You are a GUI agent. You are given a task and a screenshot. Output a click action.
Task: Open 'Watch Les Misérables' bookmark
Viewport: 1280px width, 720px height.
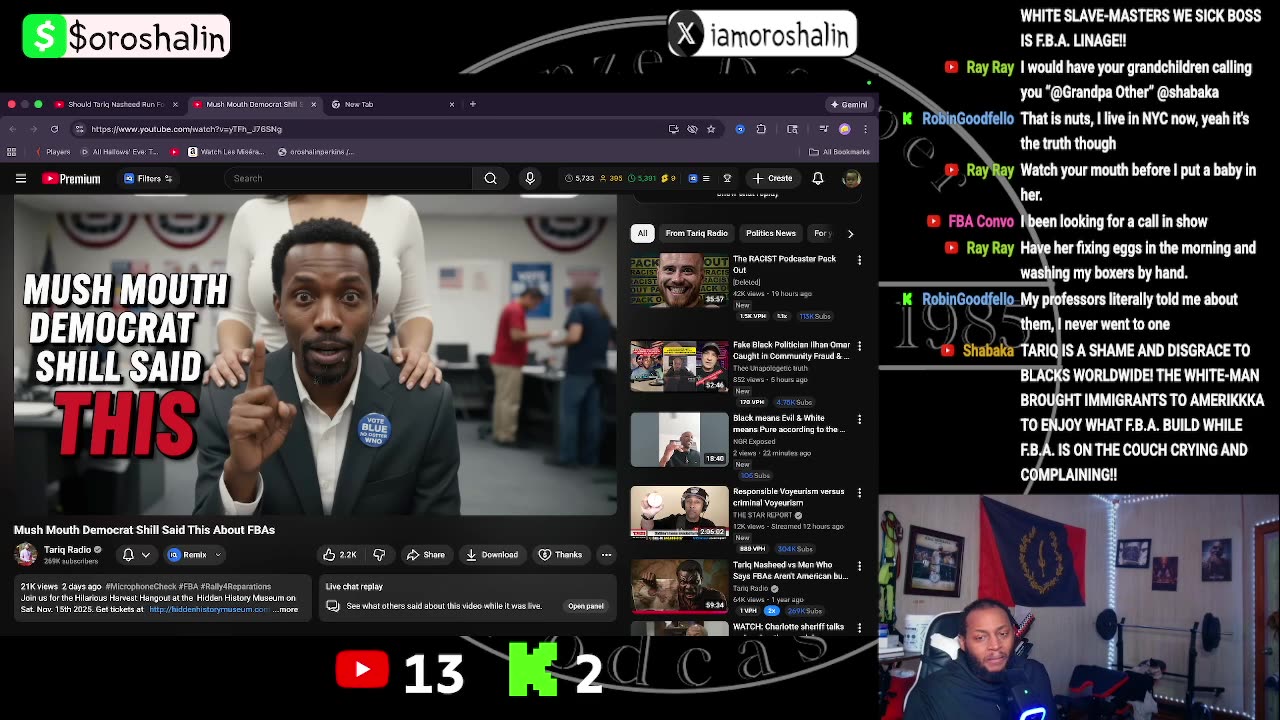point(228,152)
